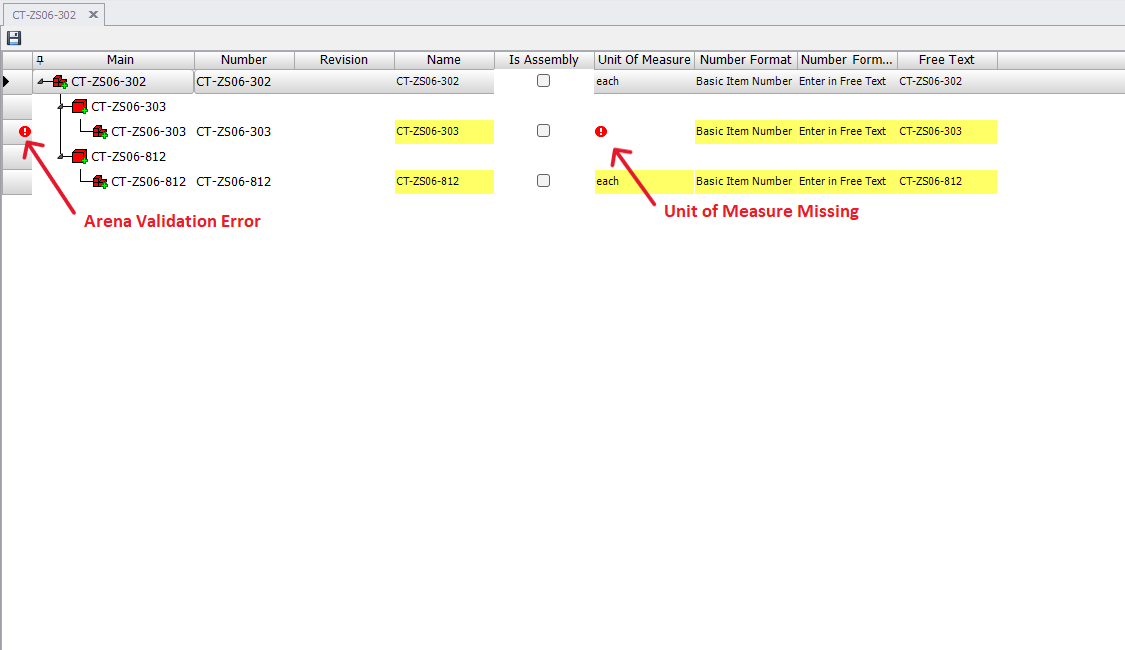Select root tree label CT-ZS06-302 in Main column
1125x650 pixels.
[x=108, y=82]
